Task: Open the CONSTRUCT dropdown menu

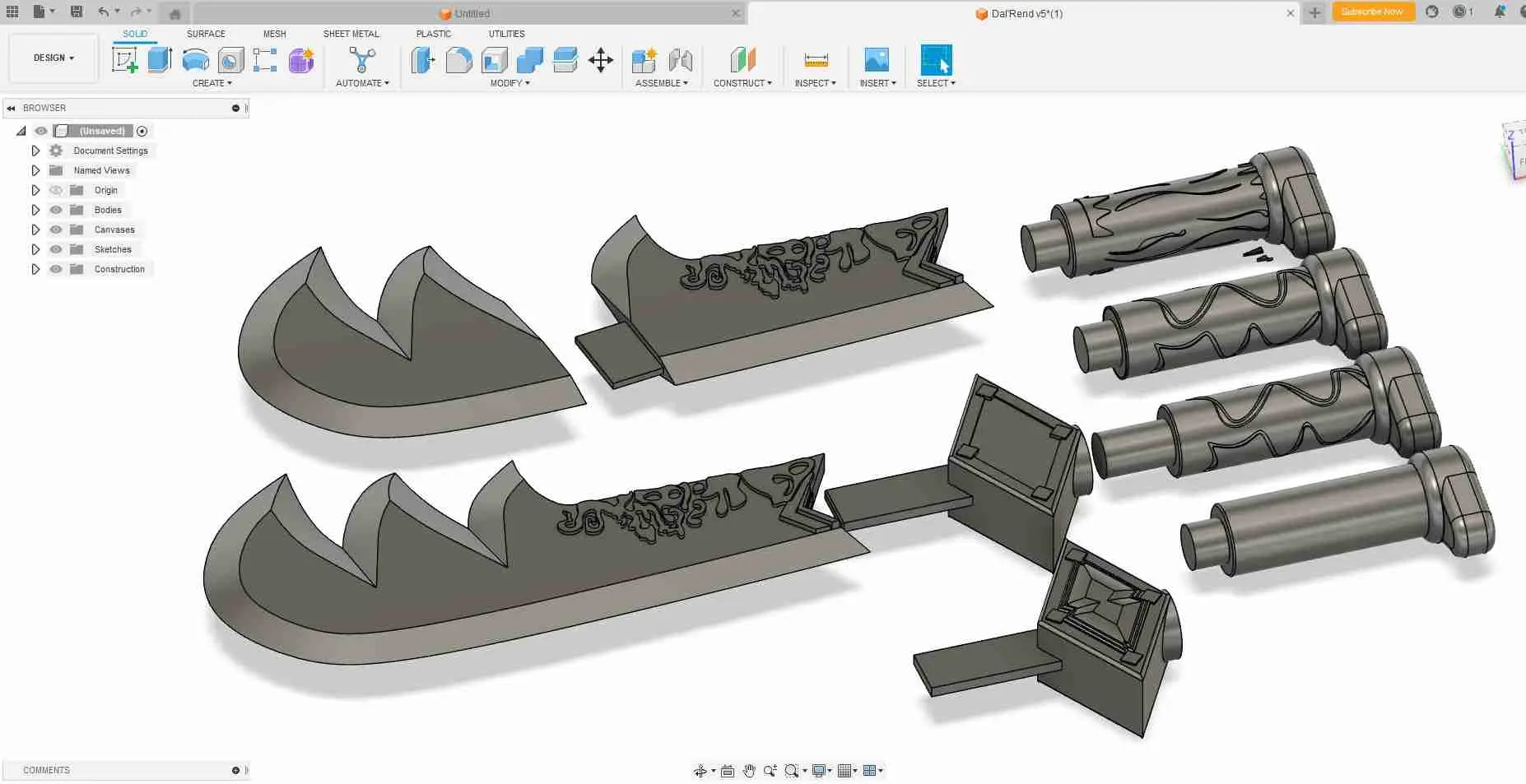Action: click(742, 83)
